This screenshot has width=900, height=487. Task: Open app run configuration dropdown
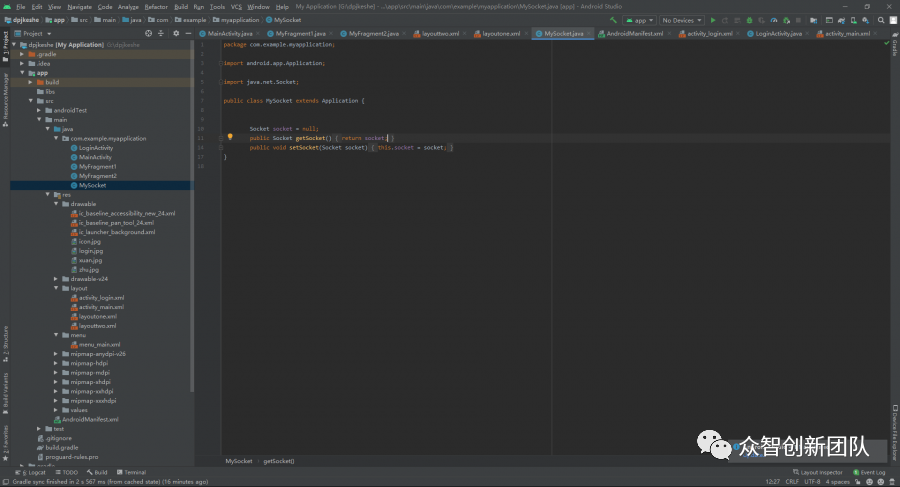click(x=639, y=20)
